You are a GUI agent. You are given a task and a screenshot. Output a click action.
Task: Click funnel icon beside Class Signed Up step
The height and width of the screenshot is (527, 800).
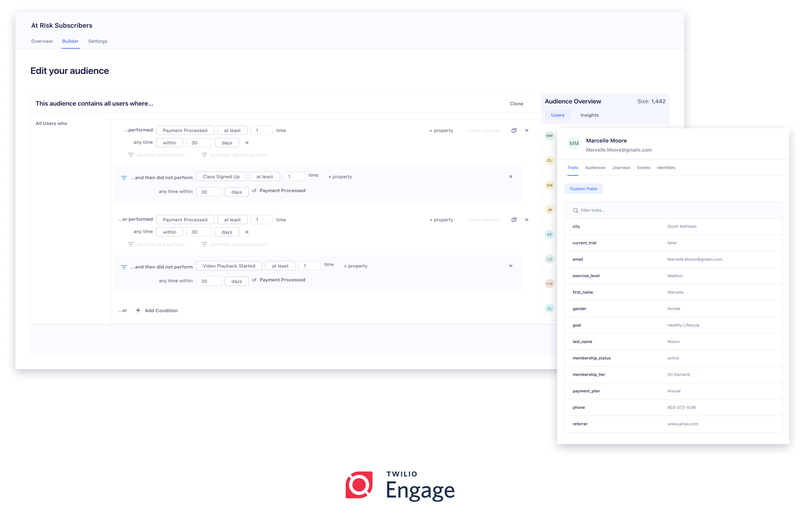pyautogui.click(x=124, y=178)
